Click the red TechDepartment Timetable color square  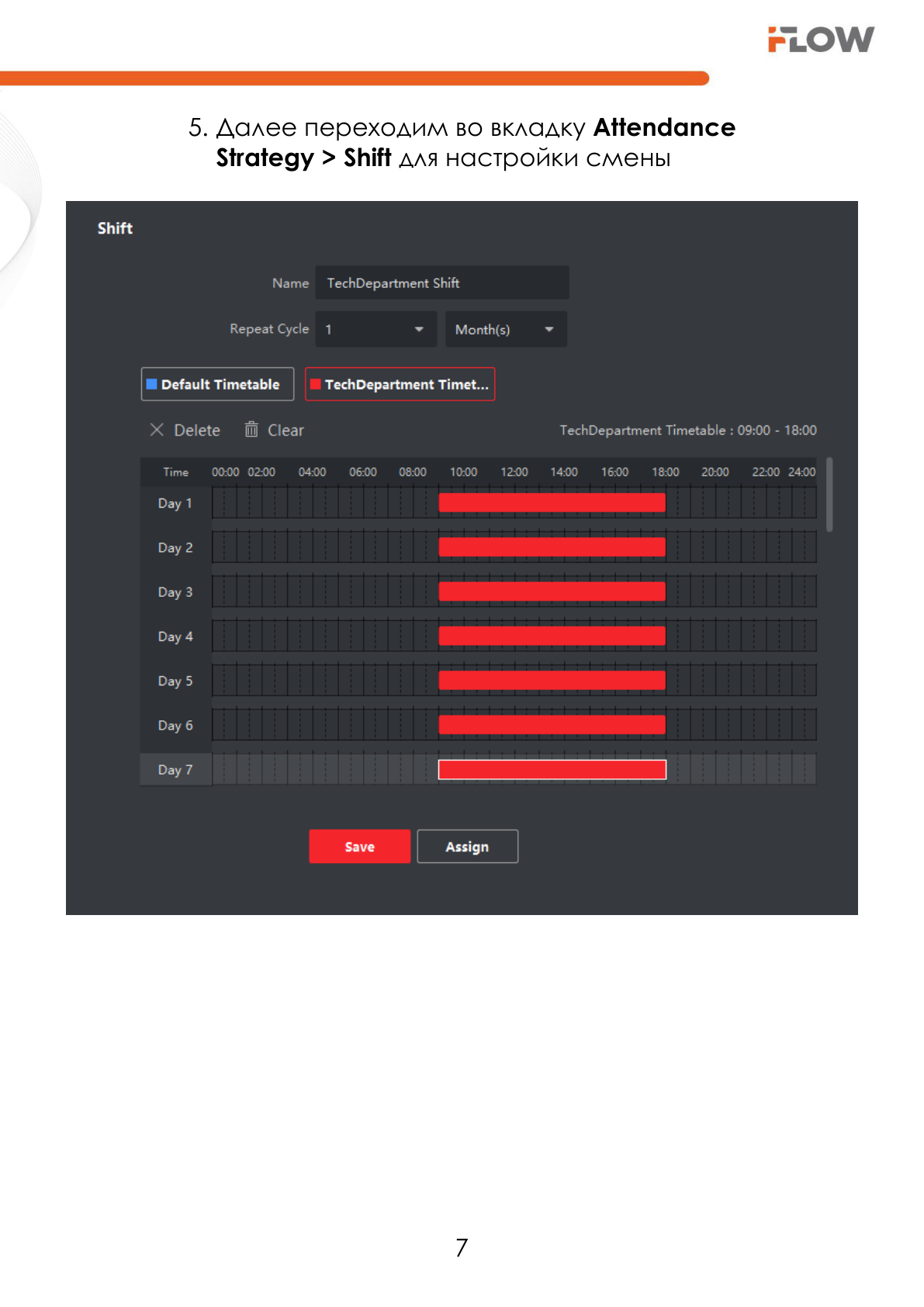coord(316,384)
